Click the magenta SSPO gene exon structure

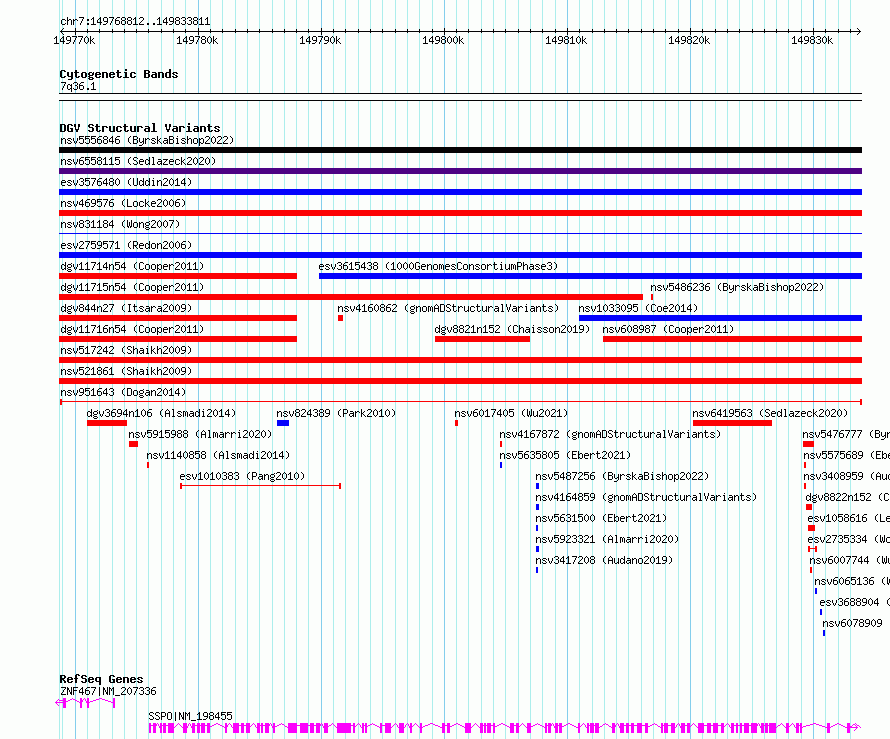(x=505, y=727)
